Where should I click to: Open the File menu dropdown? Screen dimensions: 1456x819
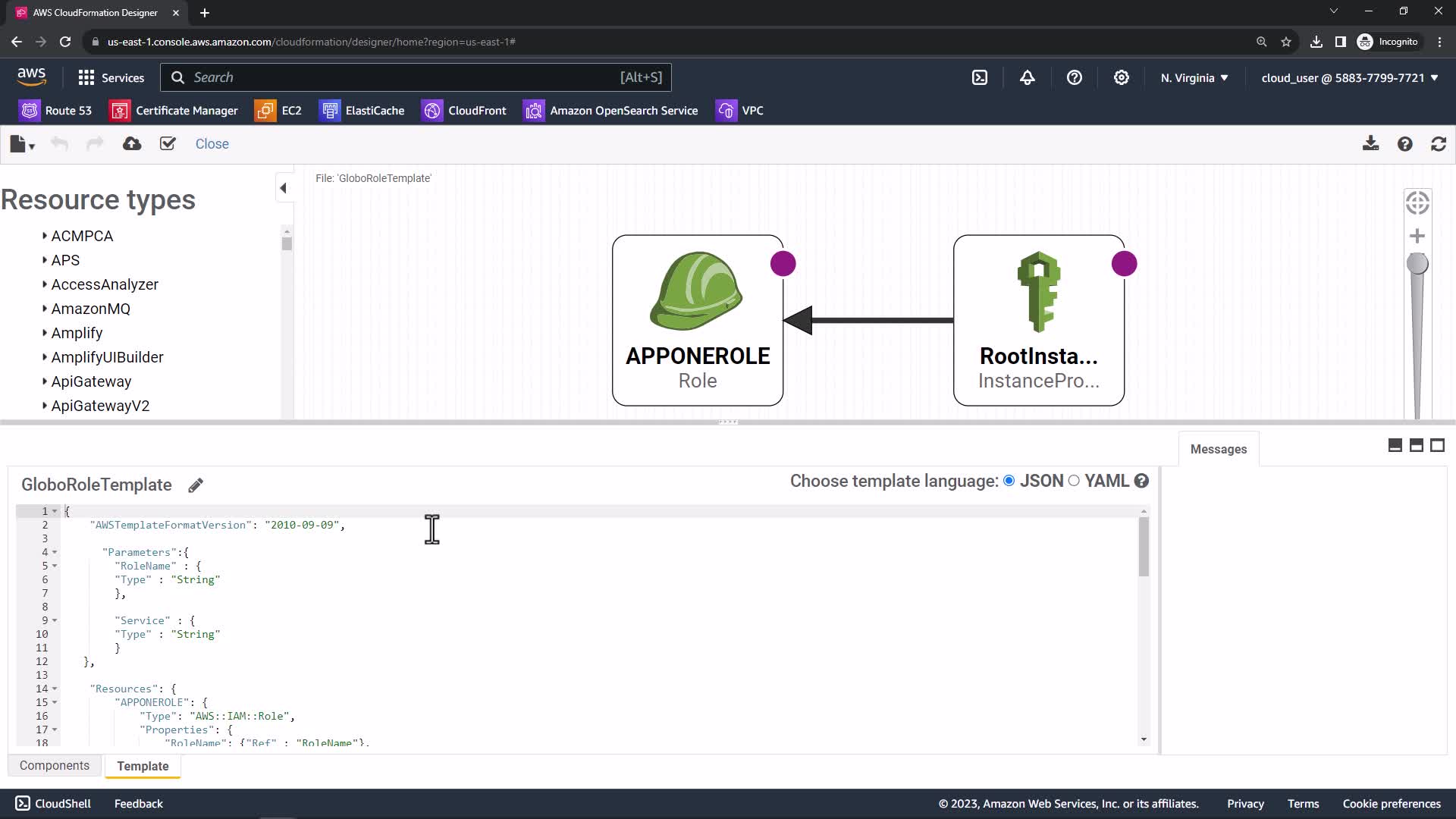point(22,144)
